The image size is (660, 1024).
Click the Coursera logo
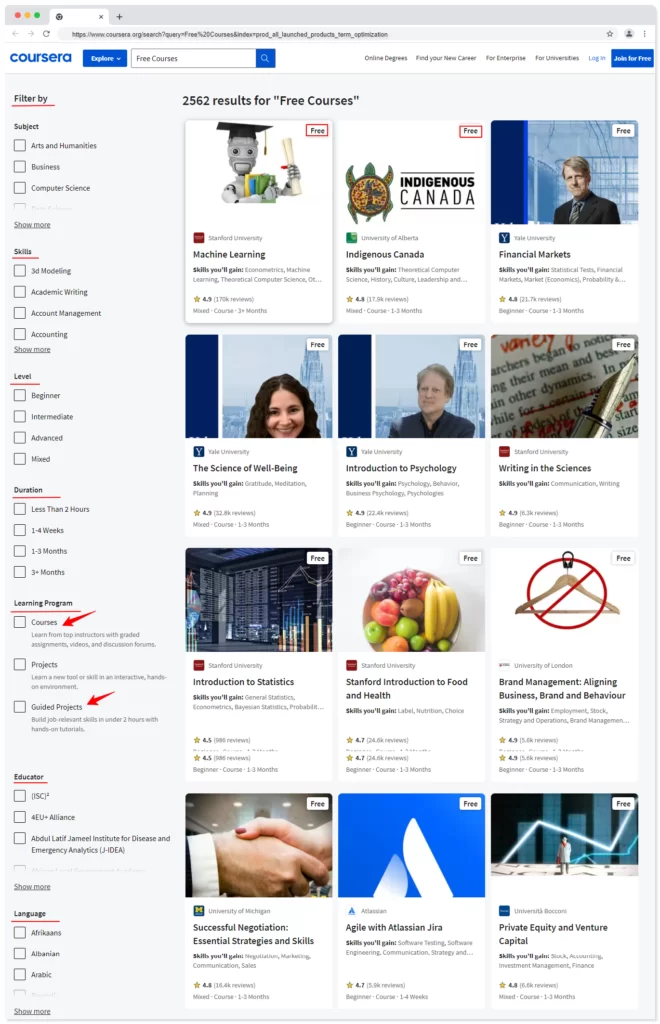[40, 57]
